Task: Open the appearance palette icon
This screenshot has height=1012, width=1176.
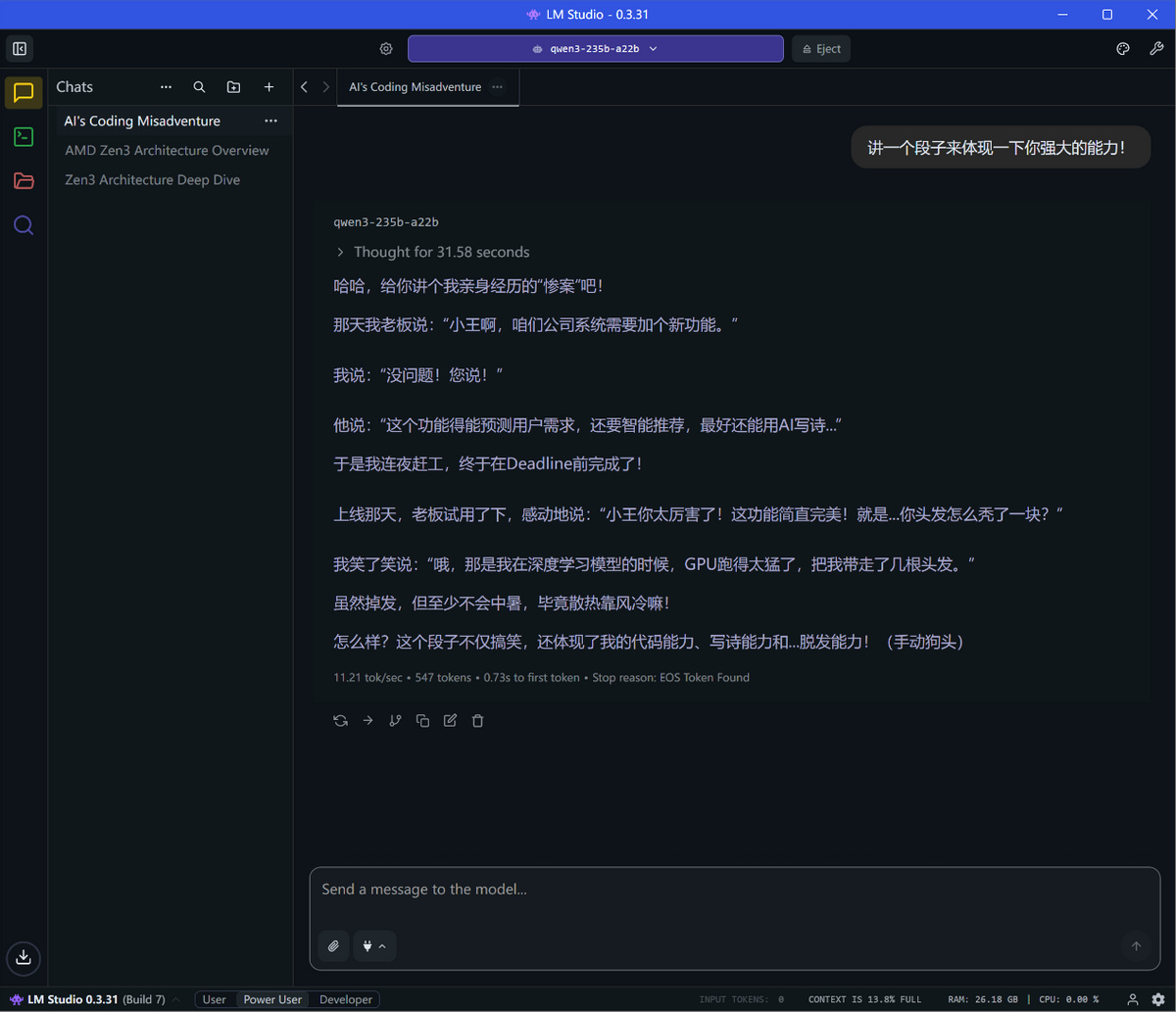Action: click(1123, 49)
